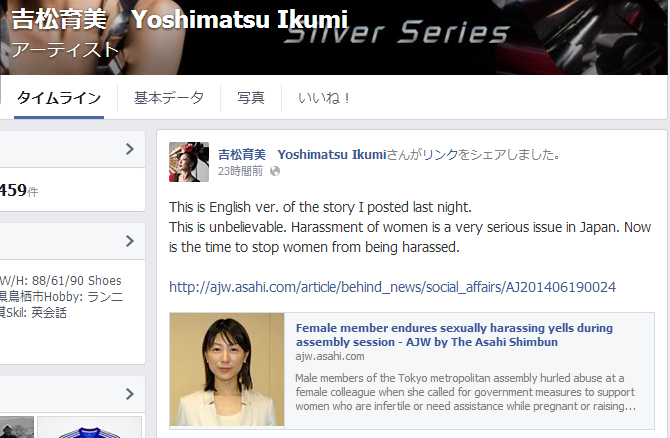Click the 459件 count in sidebar
This screenshot has width=670, height=438.
(19, 191)
